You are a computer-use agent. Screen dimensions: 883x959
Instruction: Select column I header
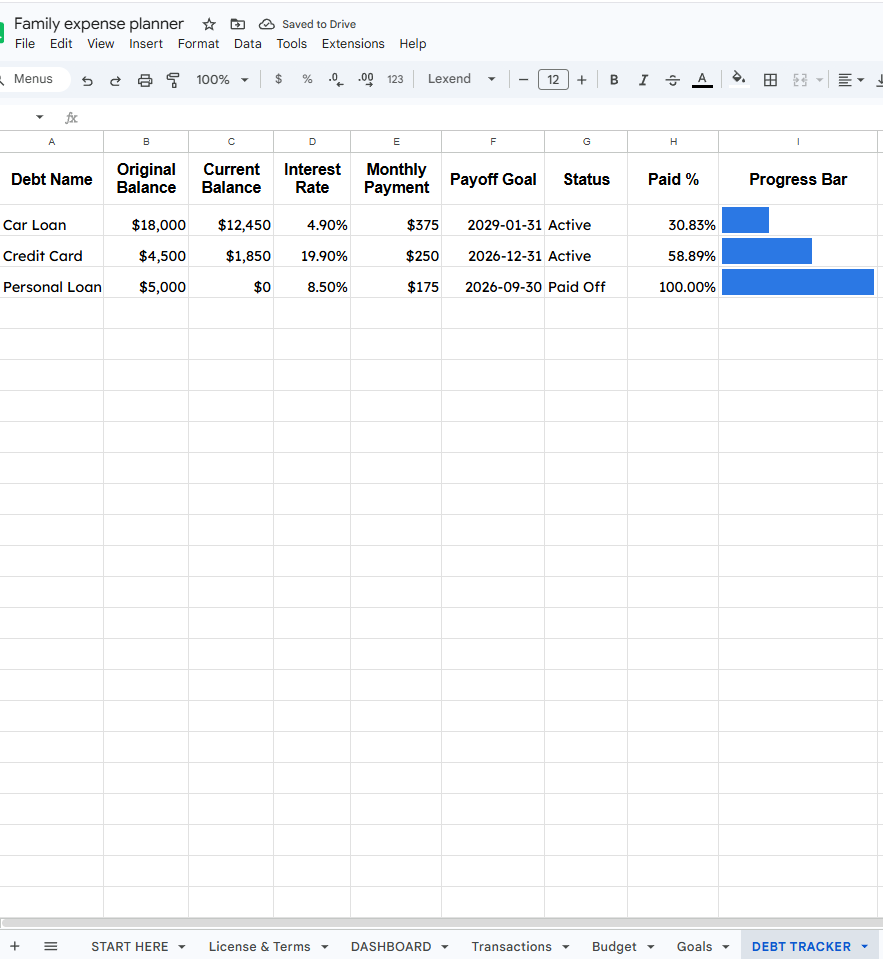pos(798,141)
